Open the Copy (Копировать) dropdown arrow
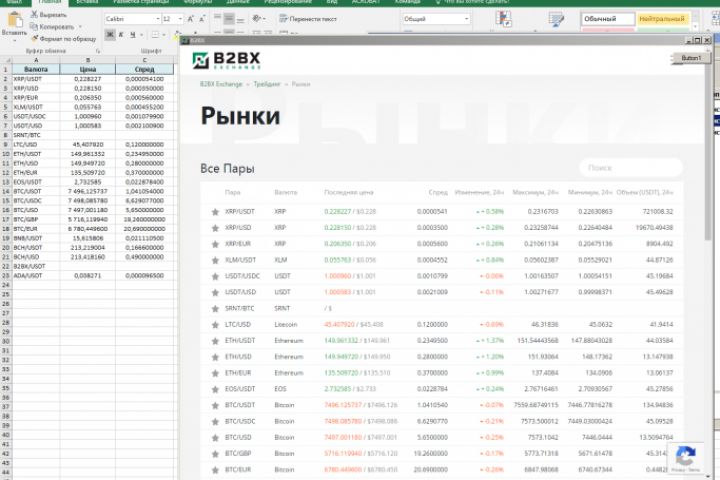720x480 pixels. pos(80,27)
